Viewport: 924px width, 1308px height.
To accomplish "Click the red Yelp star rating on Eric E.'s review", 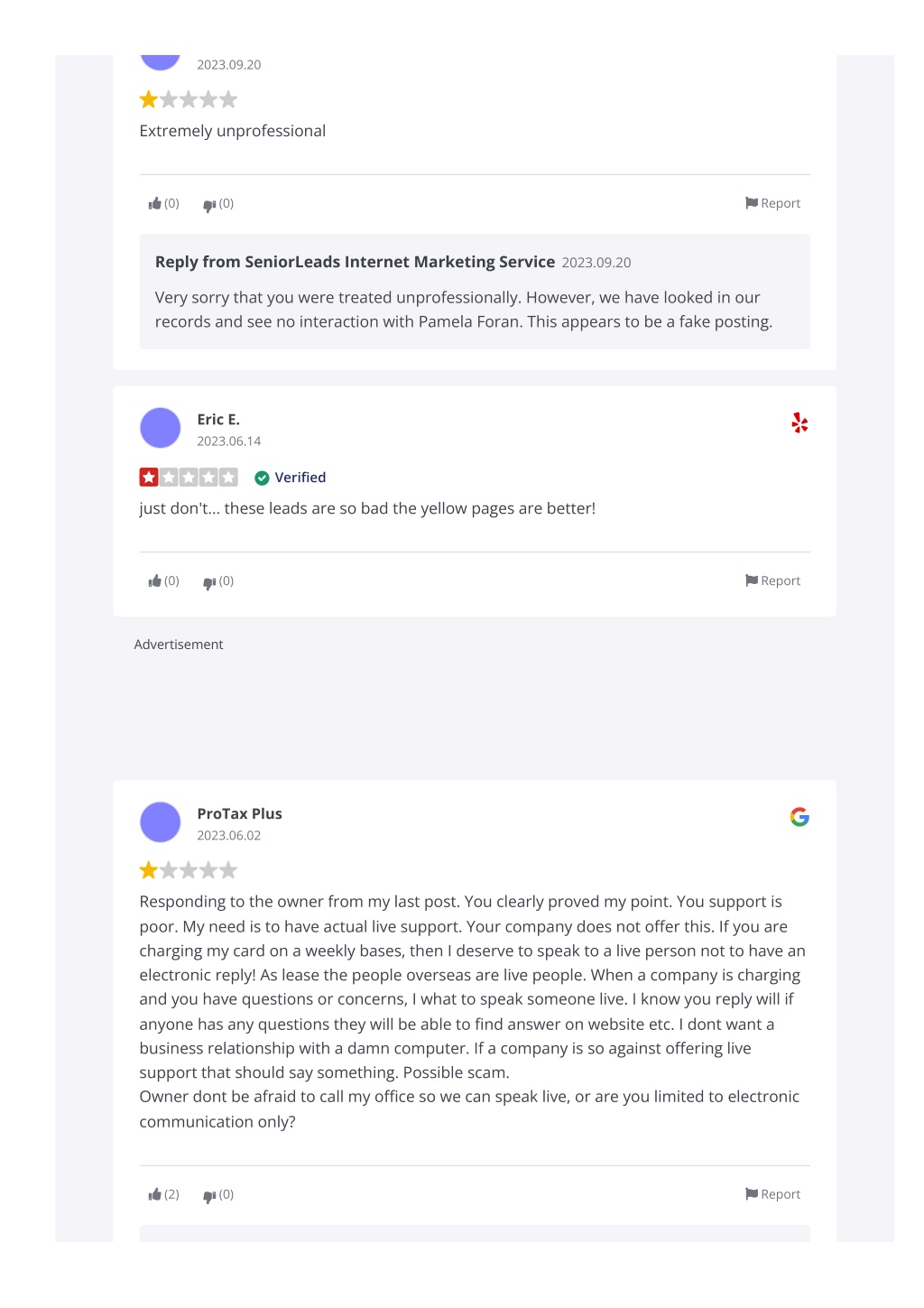I will click(x=189, y=478).
